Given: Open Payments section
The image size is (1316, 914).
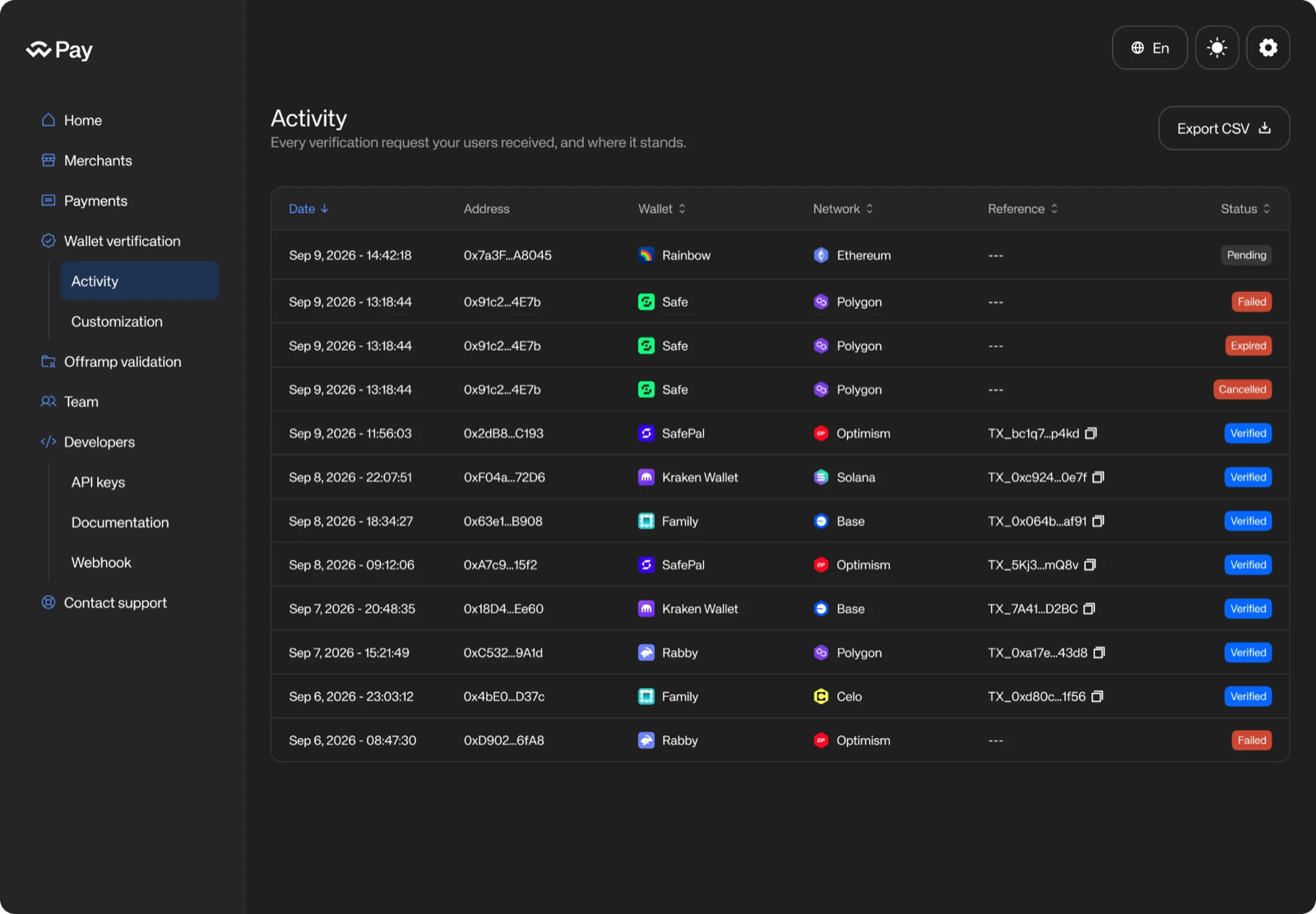Looking at the screenshot, I should [x=95, y=201].
